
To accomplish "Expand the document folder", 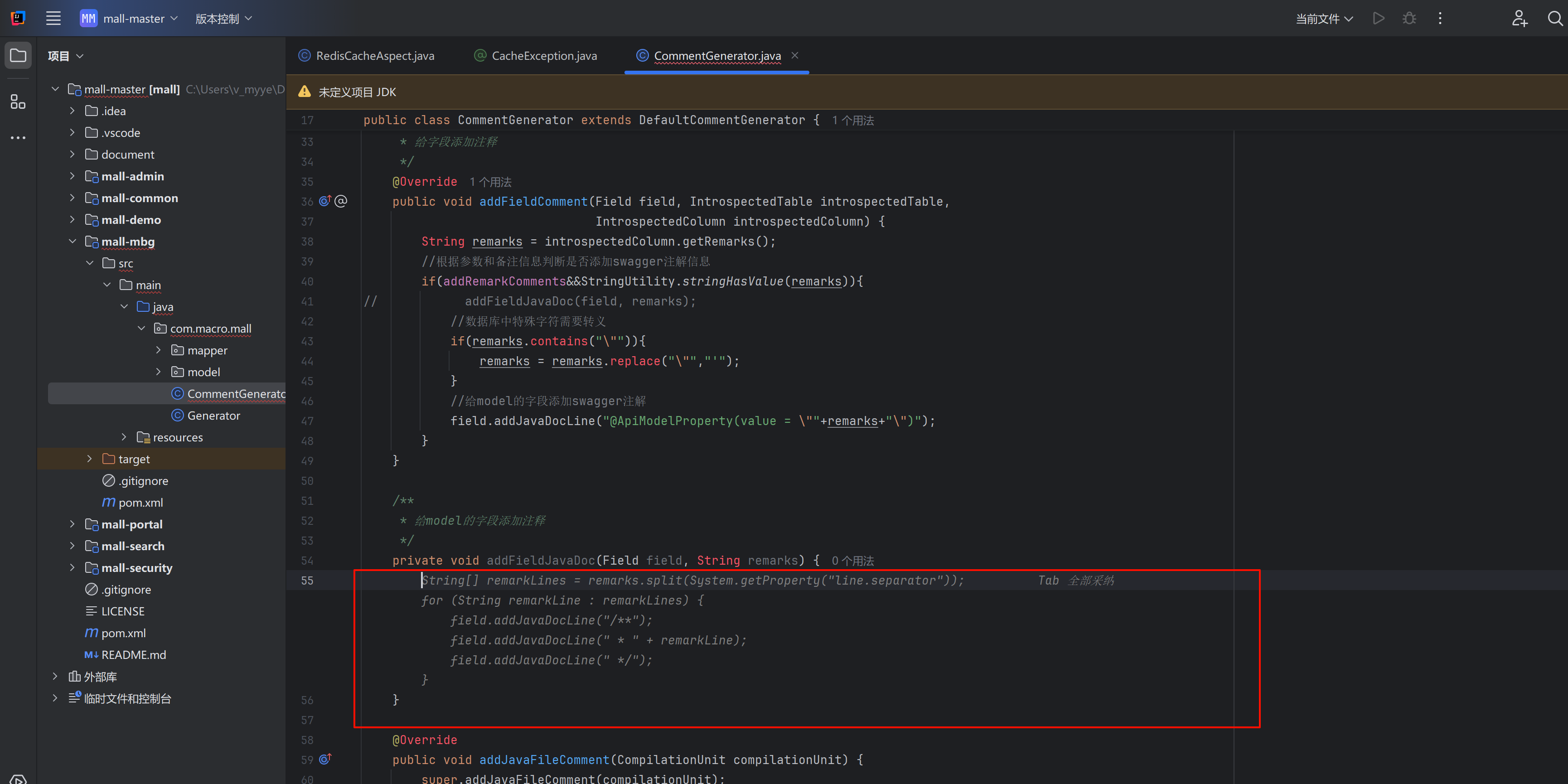I will (x=73, y=155).
